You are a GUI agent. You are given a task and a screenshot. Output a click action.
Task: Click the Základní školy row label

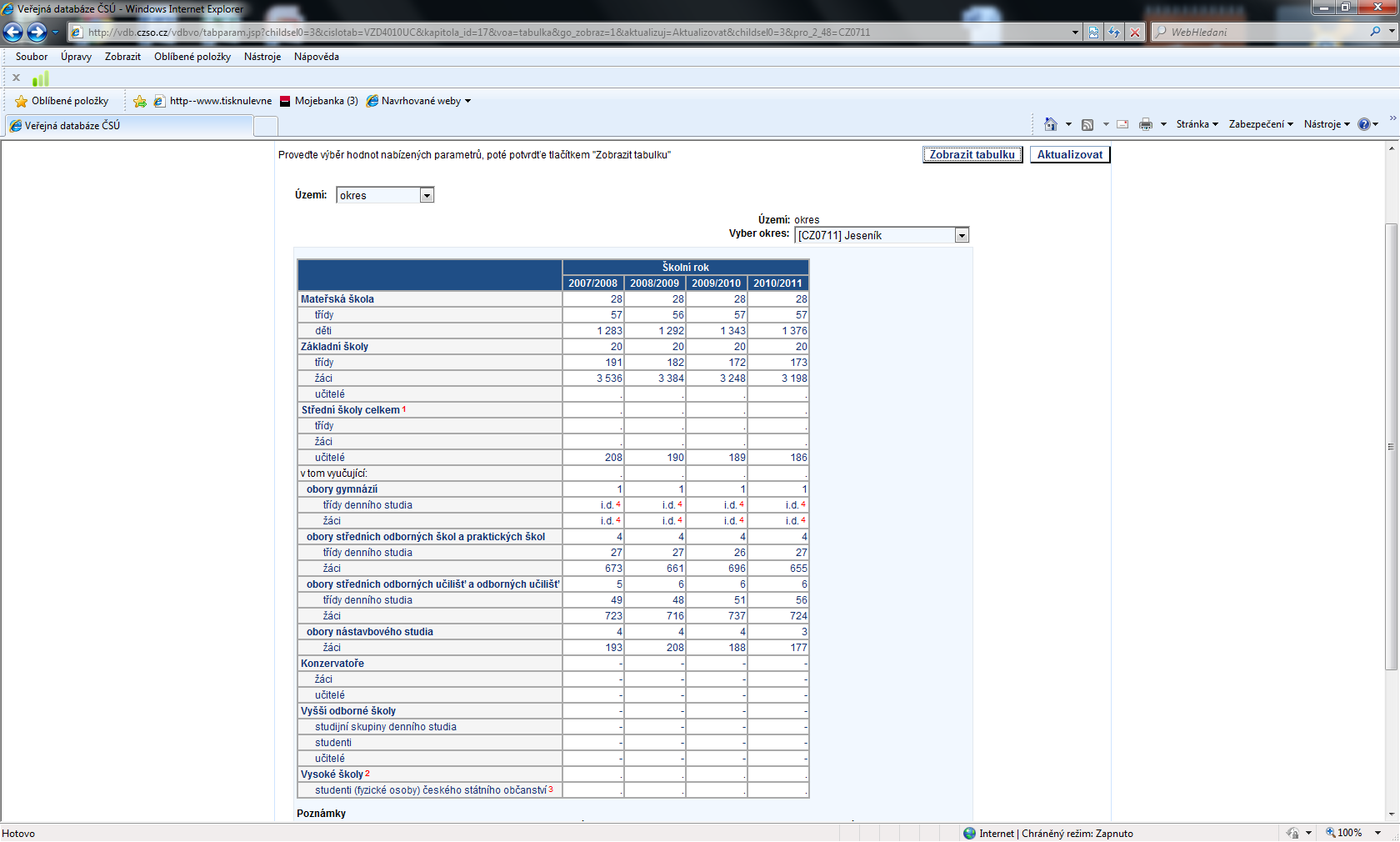334,347
